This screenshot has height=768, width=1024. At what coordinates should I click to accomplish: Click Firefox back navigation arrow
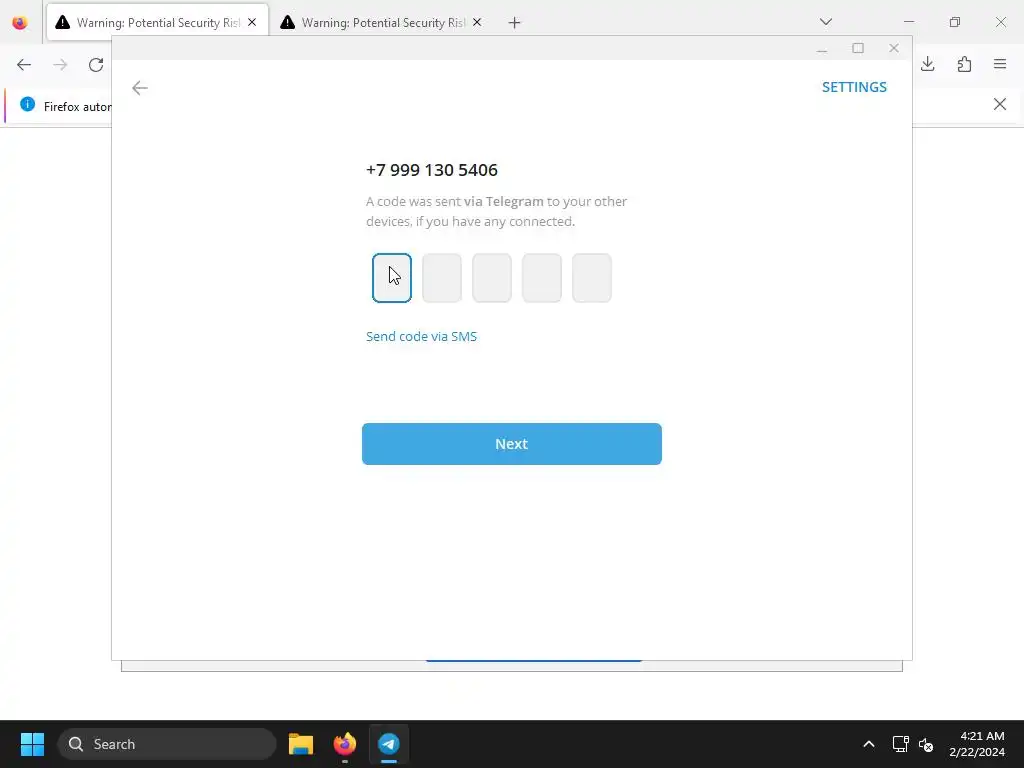[x=24, y=65]
